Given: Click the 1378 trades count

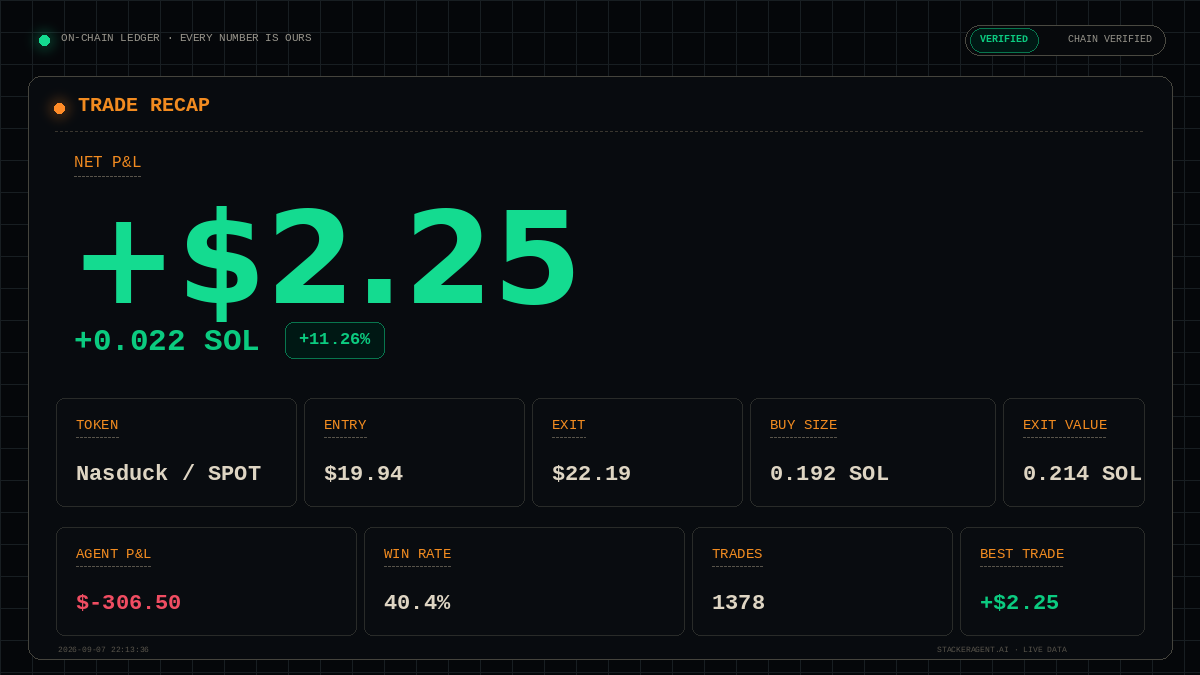Looking at the screenshot, I should [738, 603].
